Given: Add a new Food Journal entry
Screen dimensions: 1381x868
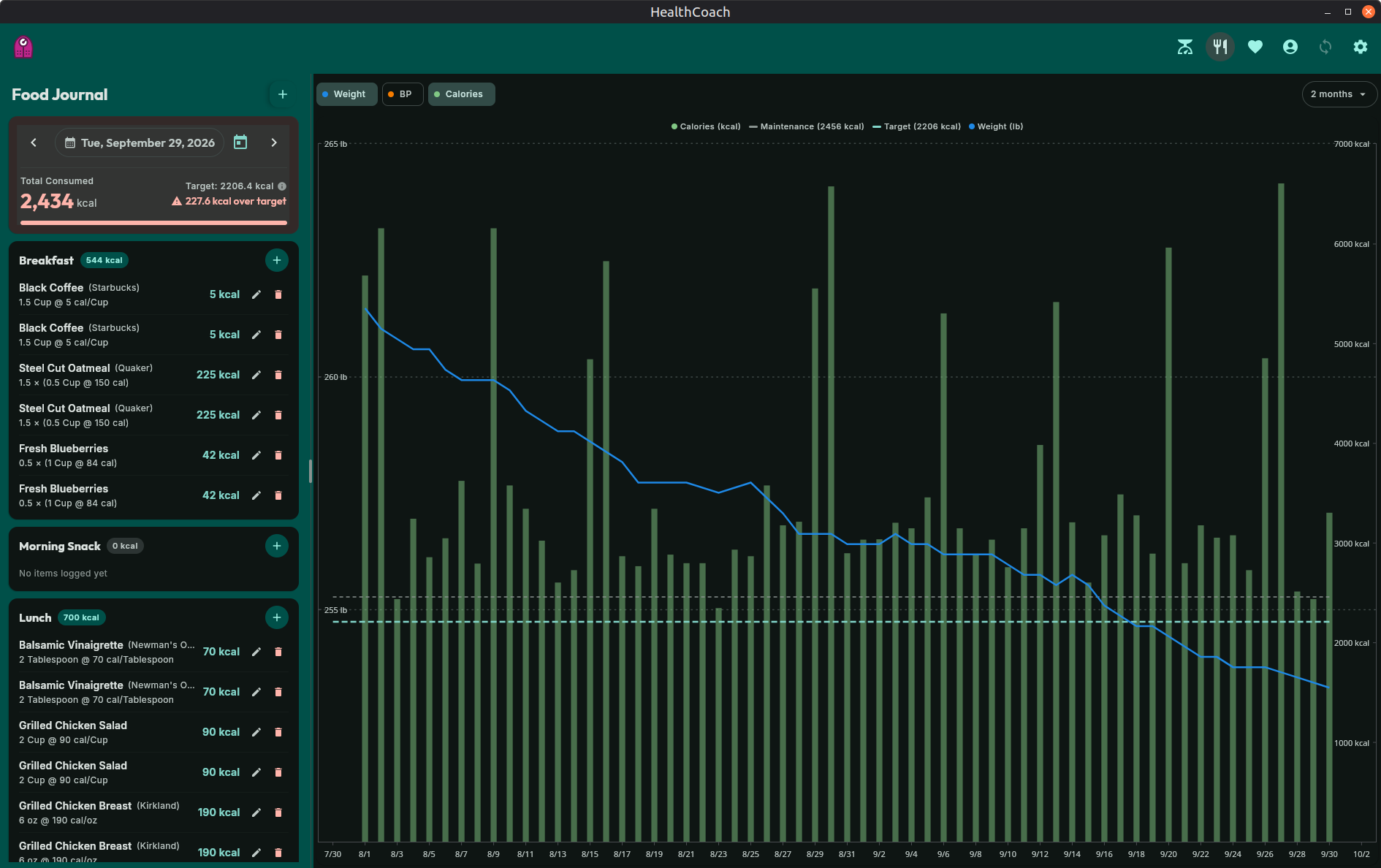Looking at the screenshot, I should pyautogui.click(x=283, y=94).
